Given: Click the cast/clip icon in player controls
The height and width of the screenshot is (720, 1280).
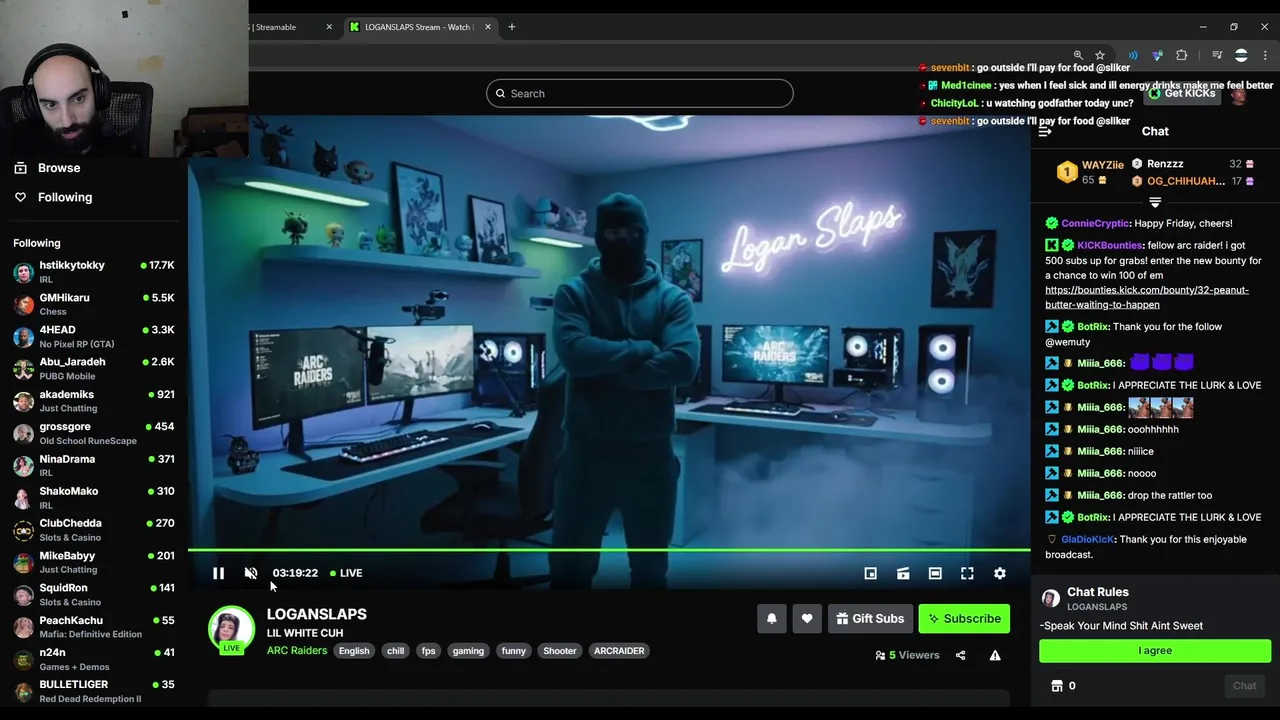Looking at the screenshot, I should point(903,573).
